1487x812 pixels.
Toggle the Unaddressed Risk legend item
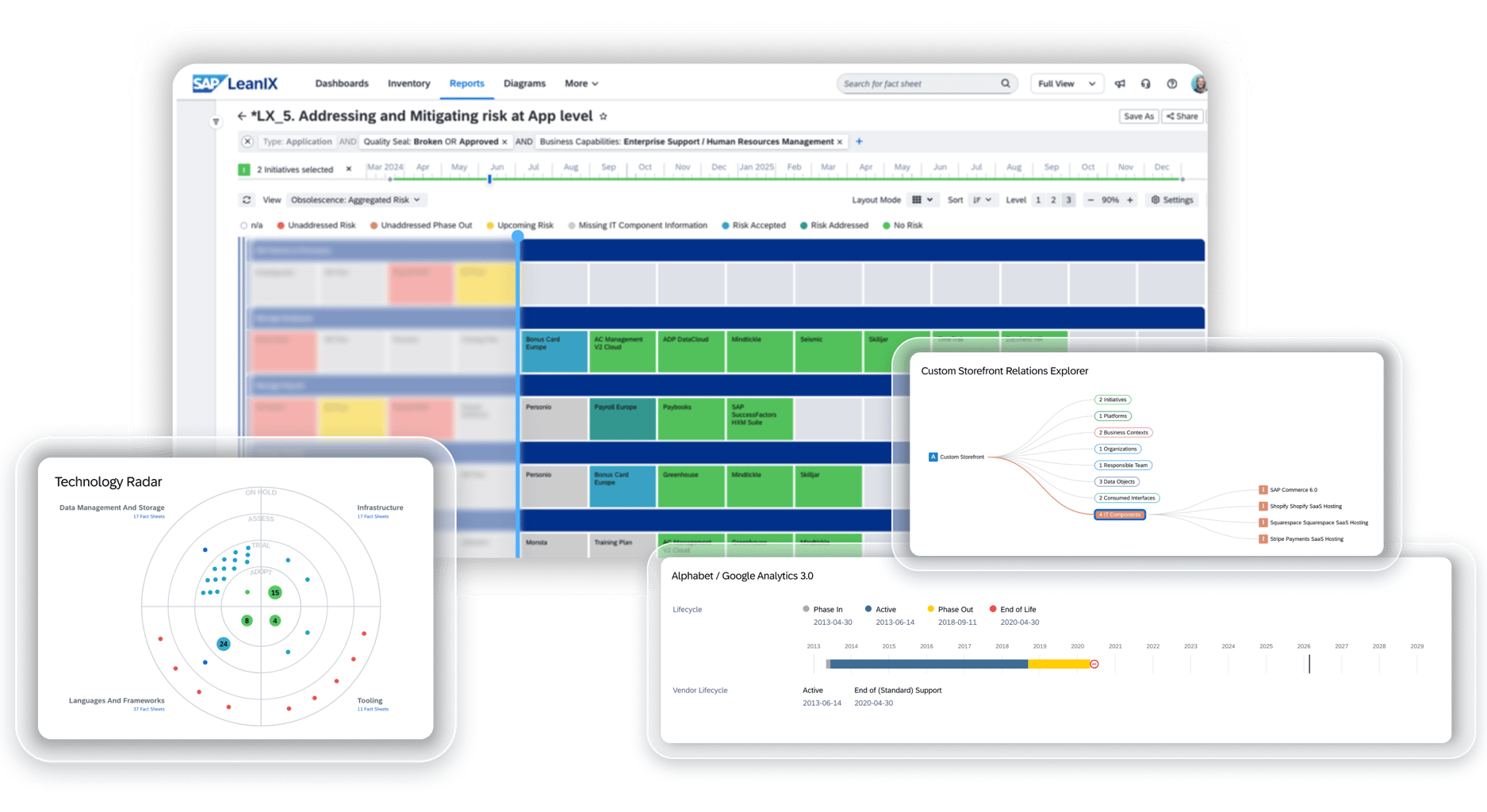(x=316, y=226)
